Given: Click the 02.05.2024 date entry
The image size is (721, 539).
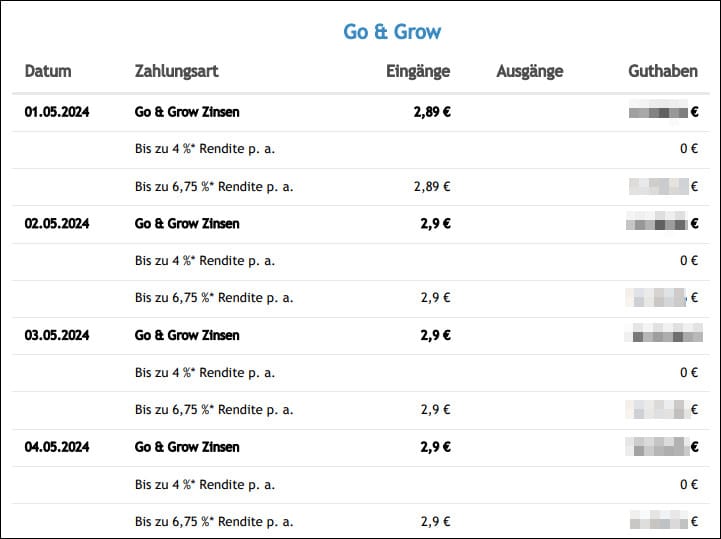Looking at the screenshot, I should (57, 224).
